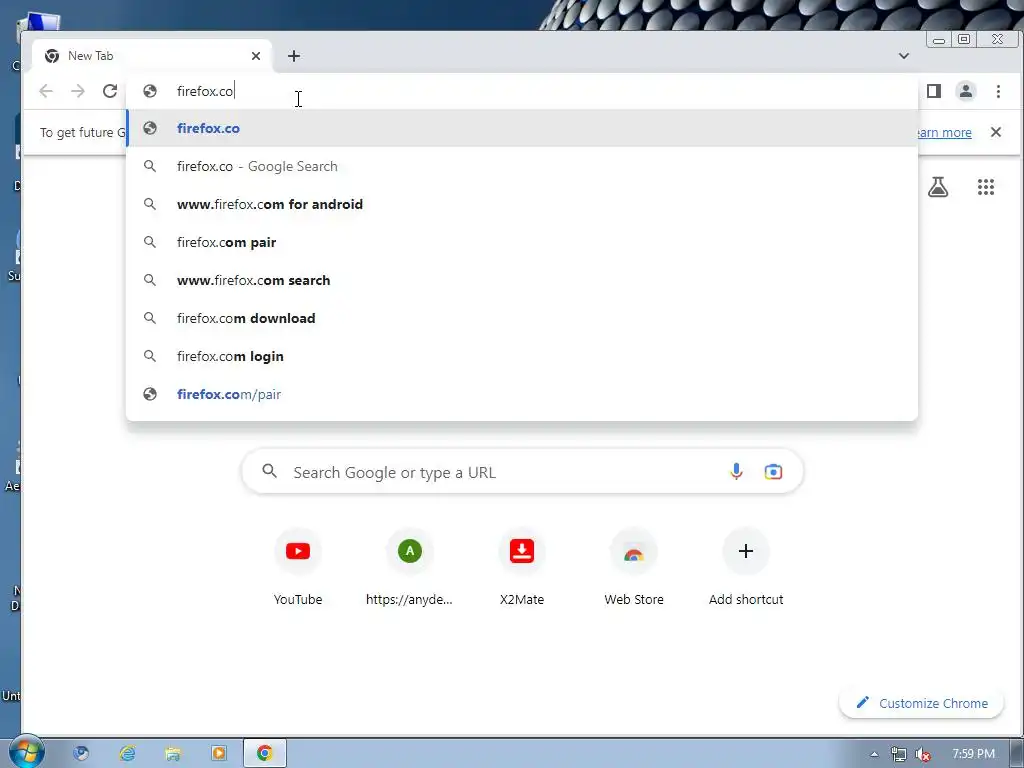This screenshot has height=768, width=1024.
Task: Choose 'firefox.co - Google Search' suggestion
Action: point(522,166)
